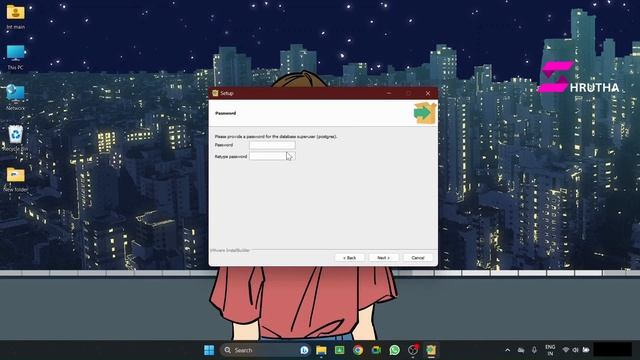Image resolution: width=640 pixels, height=360 pixels.
Task: Open File Explorer from taskbar
Action: (x=321, y=350)
